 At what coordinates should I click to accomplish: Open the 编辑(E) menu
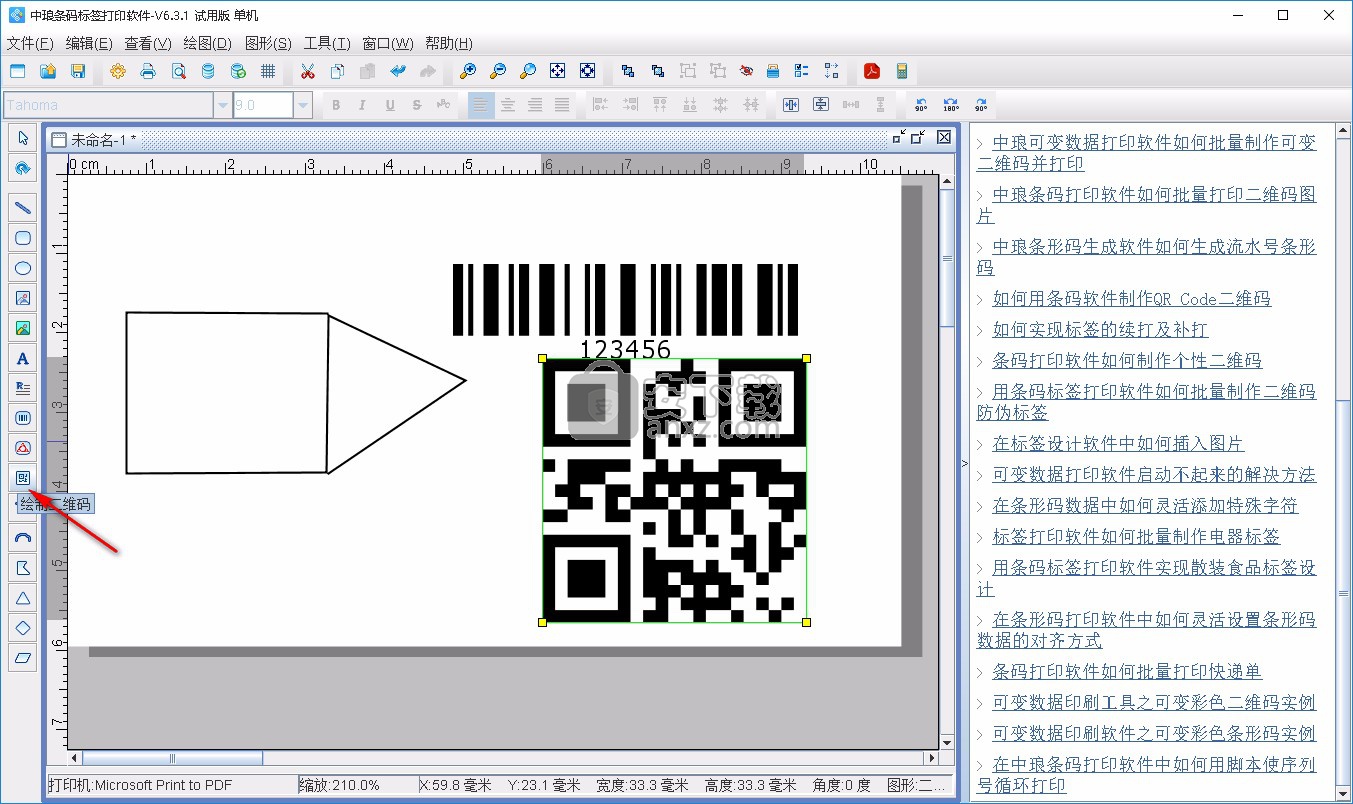click(x=89, y=43)
